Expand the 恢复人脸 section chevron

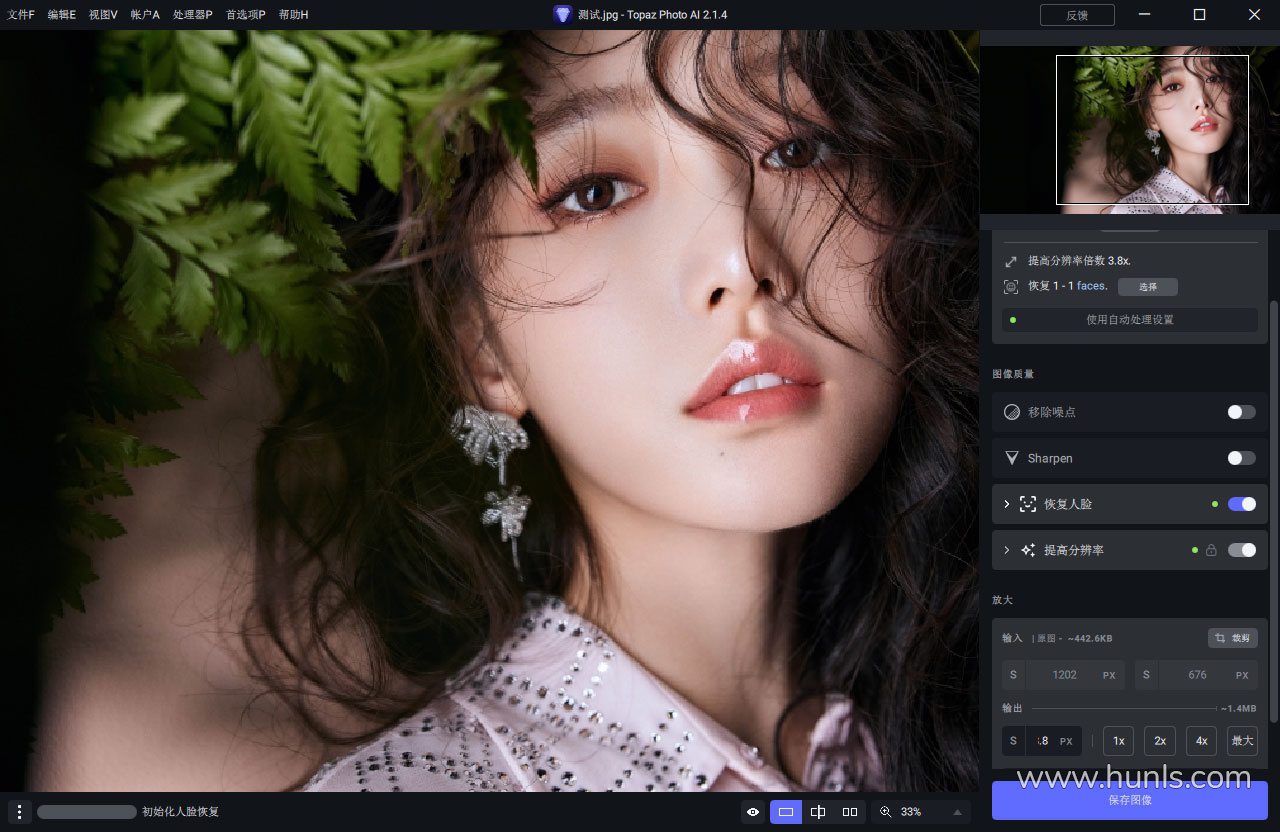pyautogui.click(x=1007, y=504)
